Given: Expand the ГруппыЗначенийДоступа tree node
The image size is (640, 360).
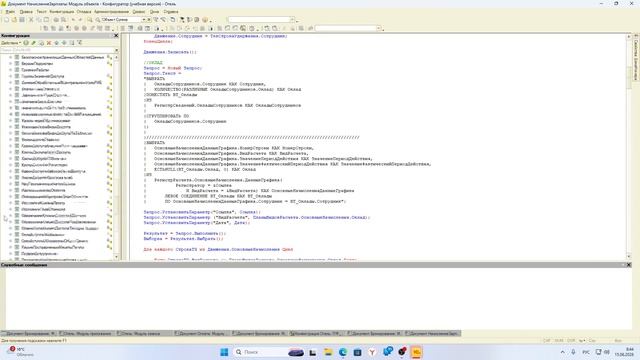Looking at the screenshot, I should (11, 76).
